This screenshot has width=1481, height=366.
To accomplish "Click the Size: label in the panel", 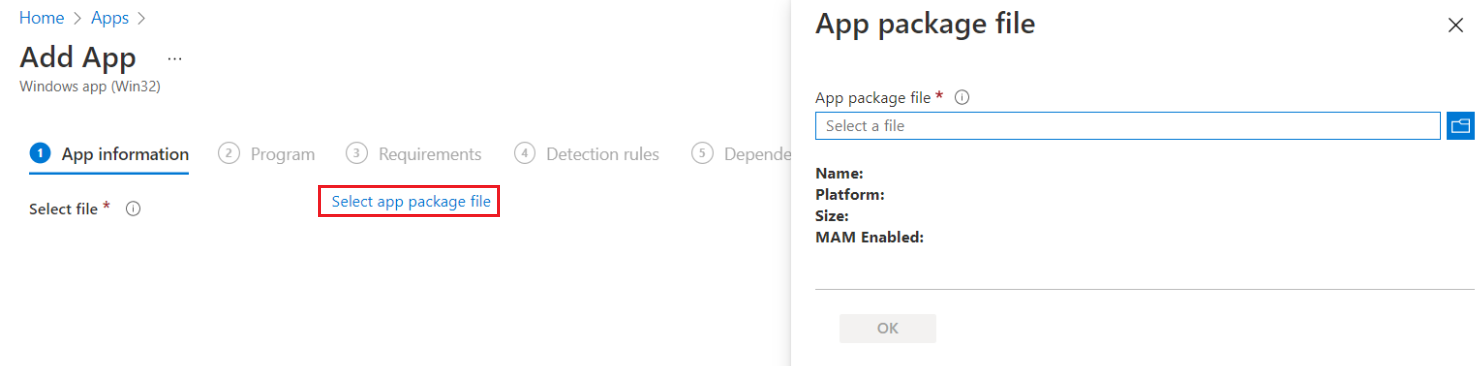I will [x=832, y=215].
